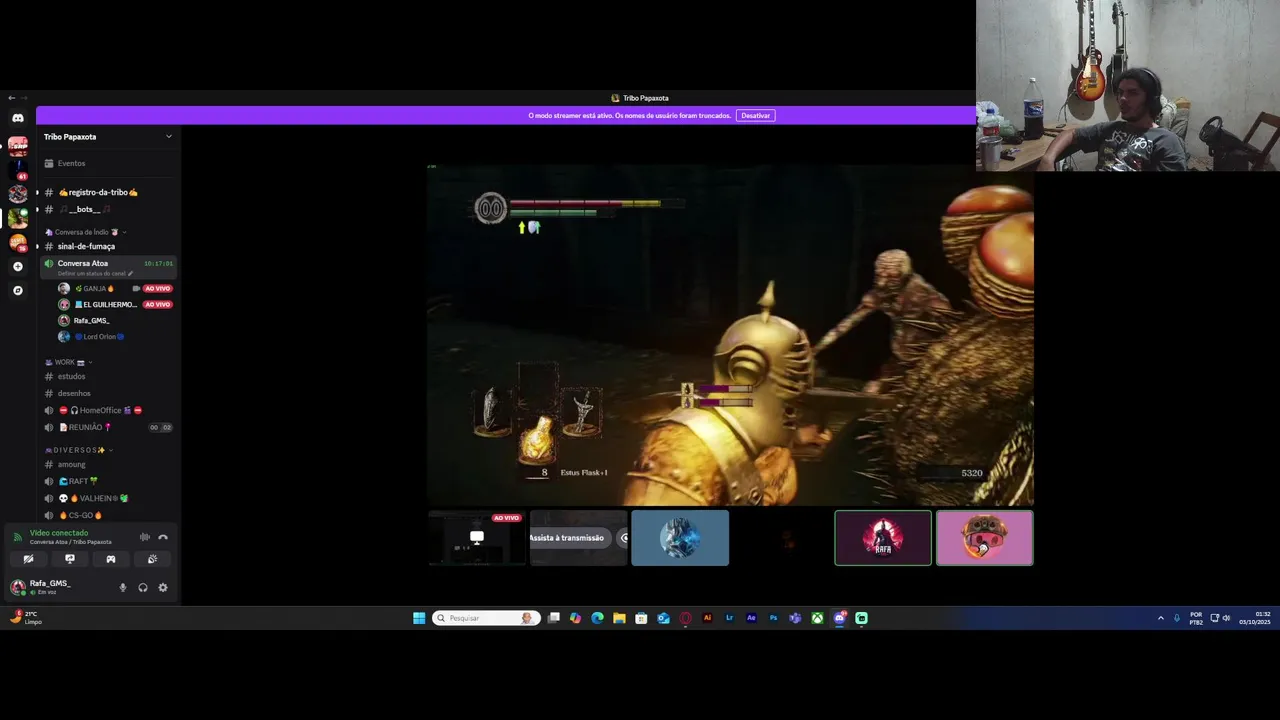Open Adobe Lightroom from taskbar

(729, 618)
